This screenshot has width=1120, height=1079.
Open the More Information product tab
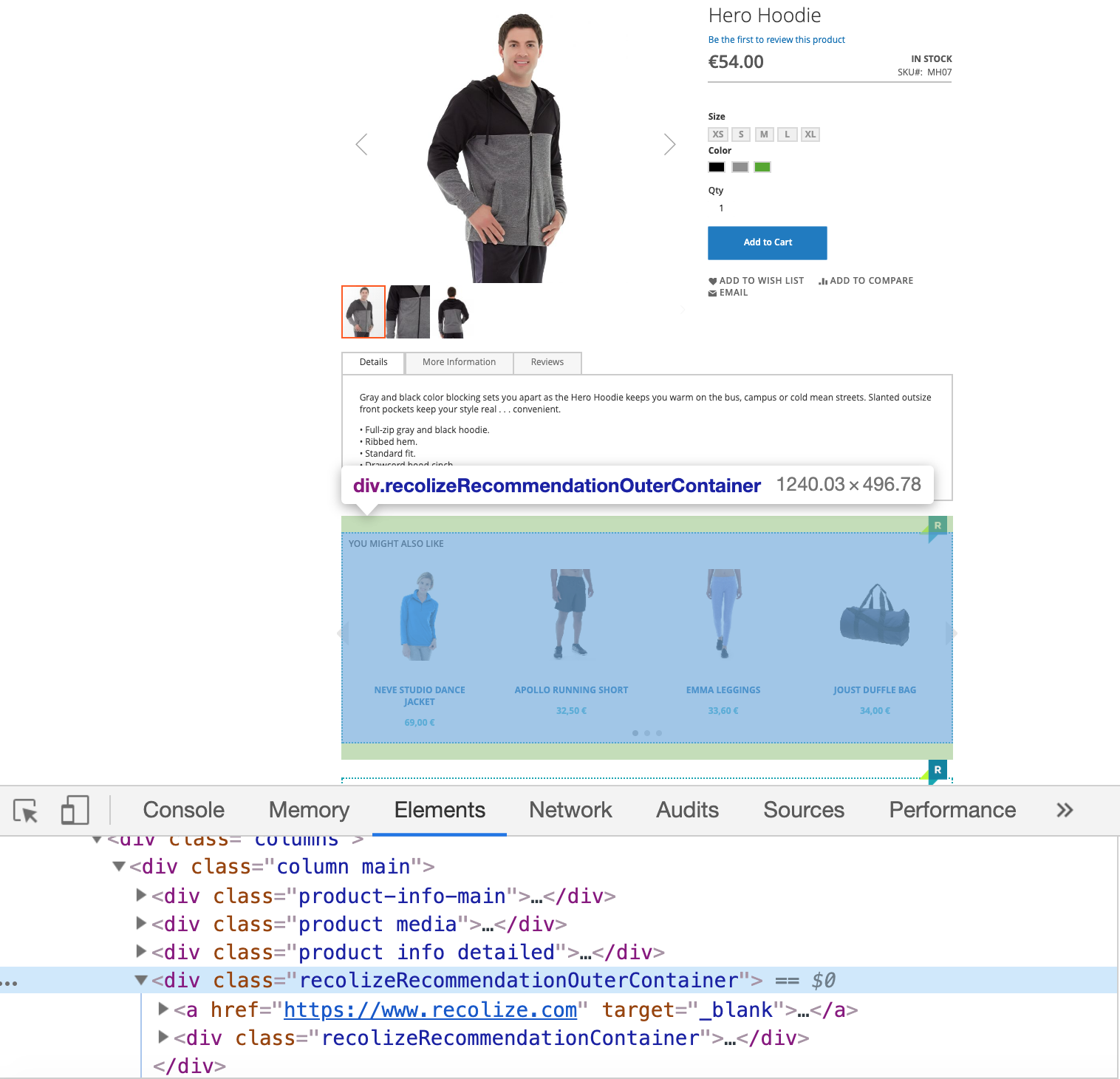tap(459, 362)
